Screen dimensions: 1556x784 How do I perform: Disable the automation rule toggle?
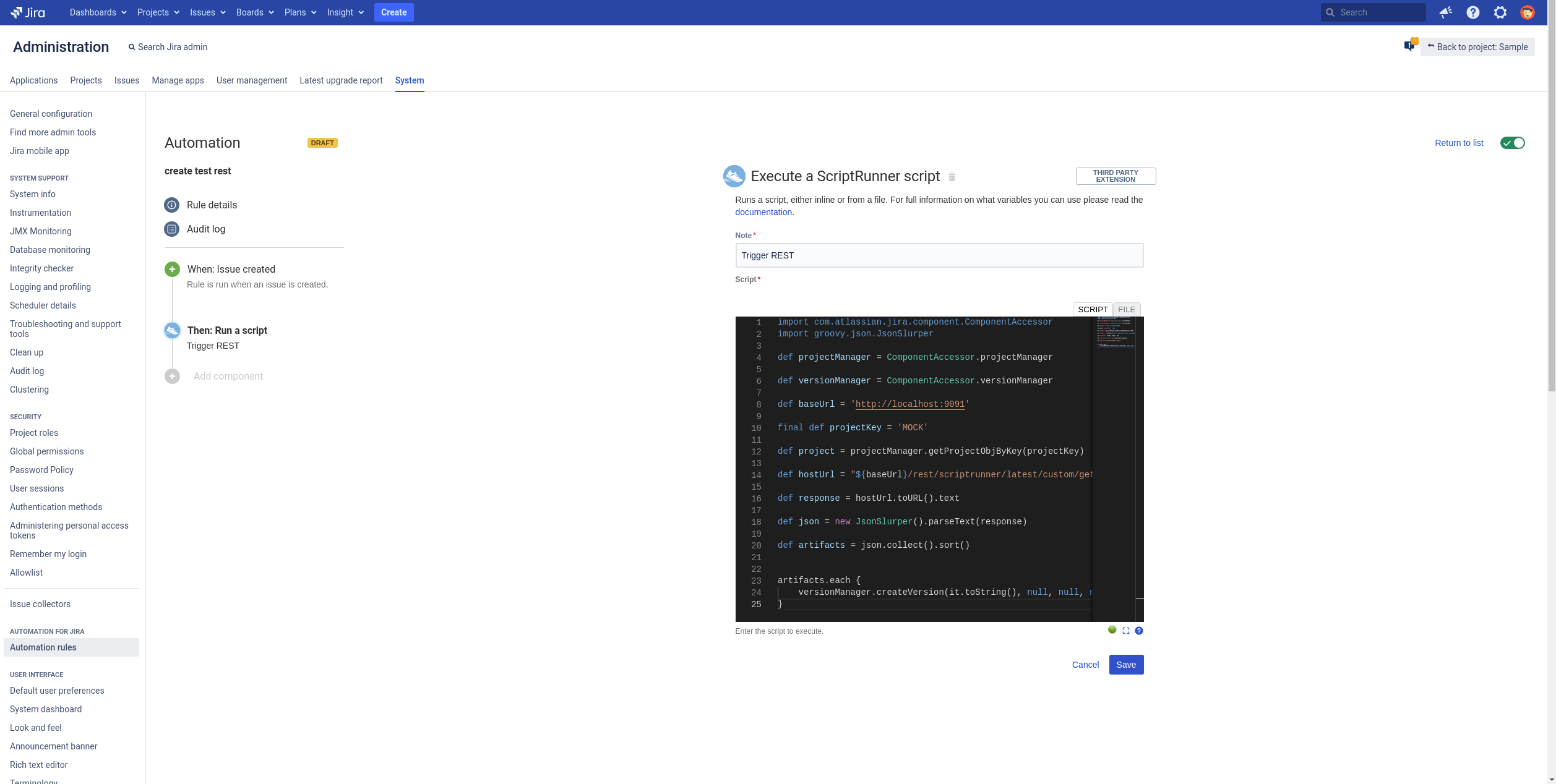(x=1512, y=143)
